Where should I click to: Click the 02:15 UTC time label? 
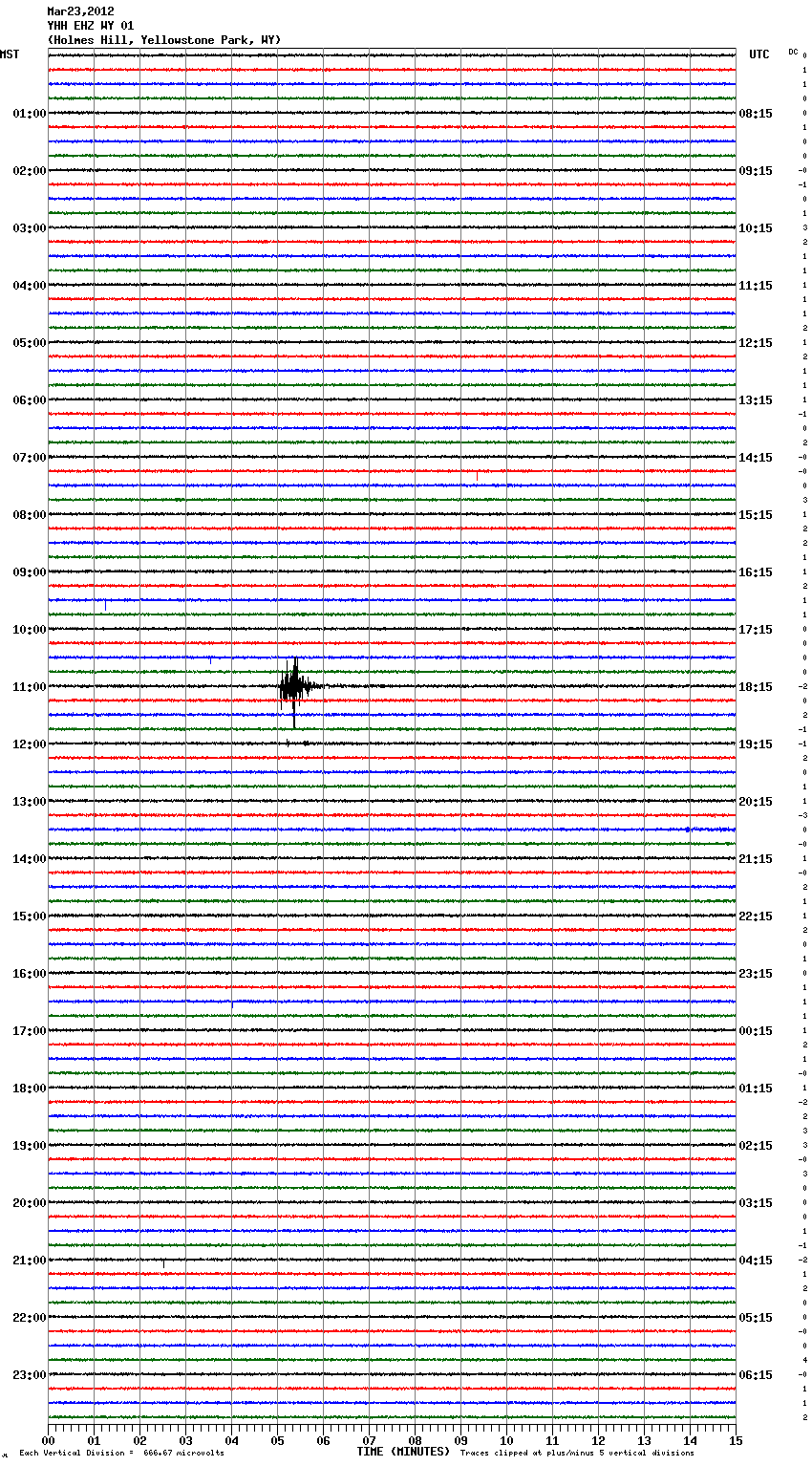(756, 1146)
